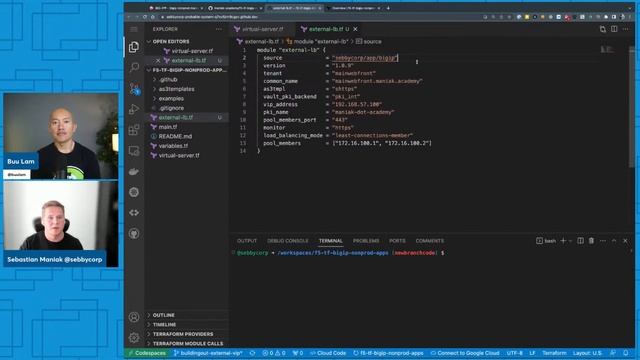Switch to the Ports tab
This screenshot has height=360, width=640.
[x=397, y=241]
